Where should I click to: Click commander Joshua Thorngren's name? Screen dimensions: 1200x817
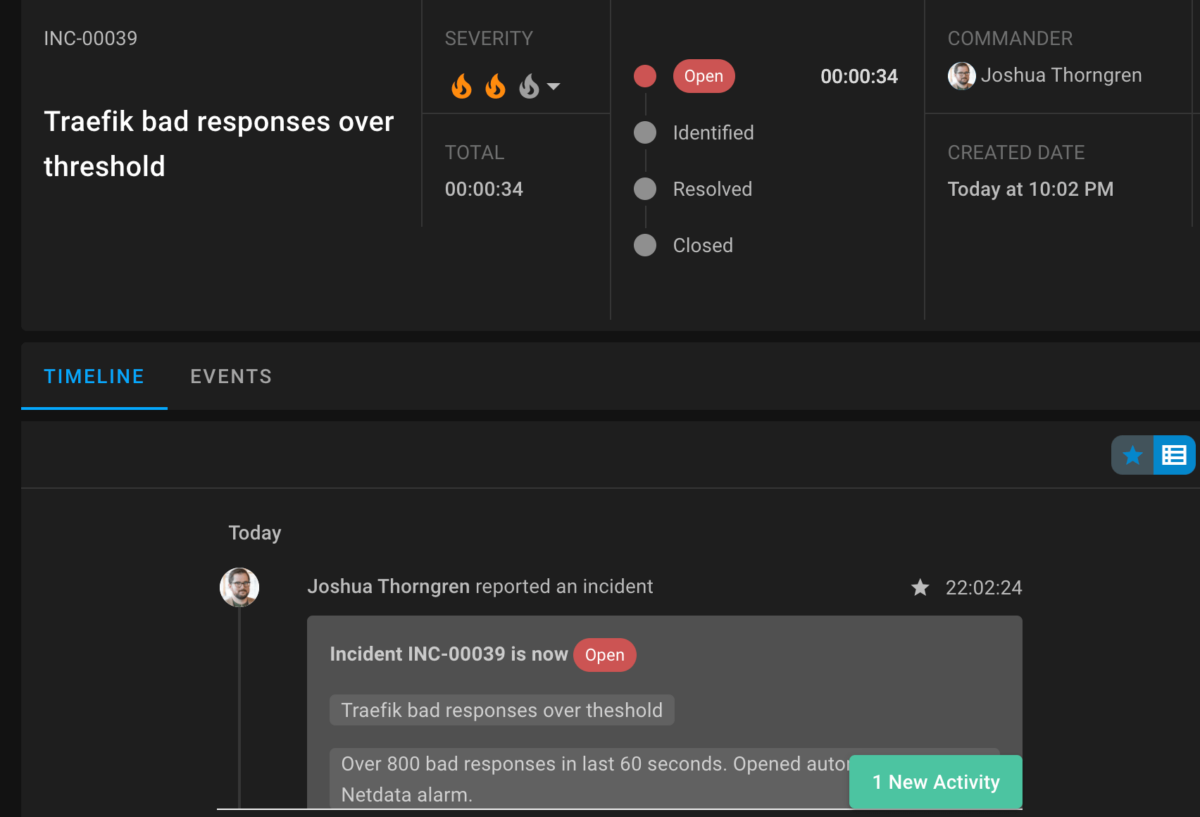(x=1060, y=76)
